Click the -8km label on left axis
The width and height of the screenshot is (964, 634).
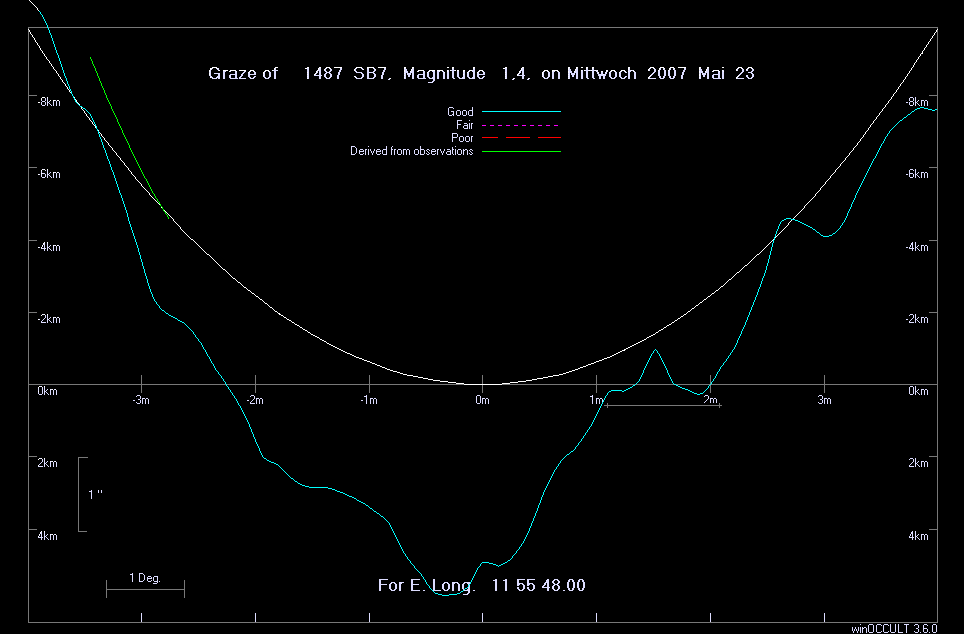click(x=48, y=102)
